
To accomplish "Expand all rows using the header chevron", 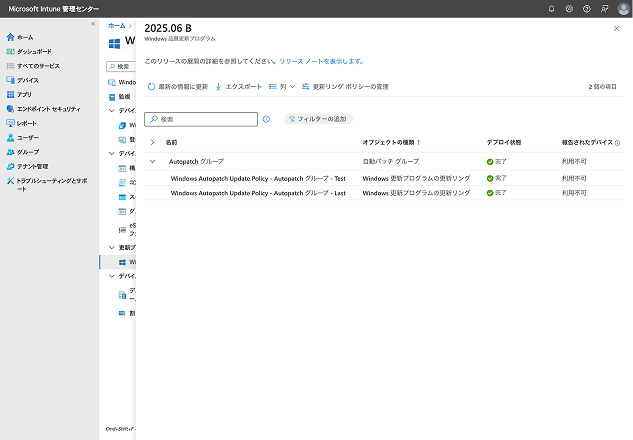I will 152,142.
